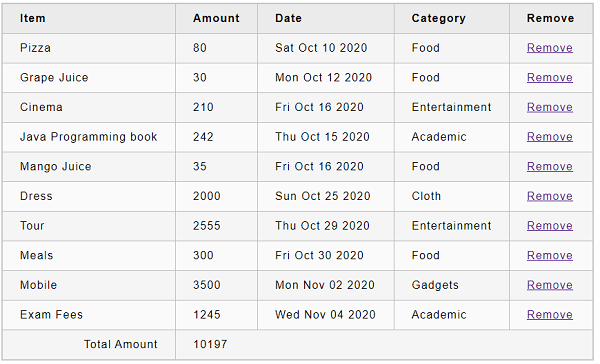Image resolution: width=600 pixels, height=364 pixels.
Task: Remove the Dress expense row
Action: pos(549,196)
